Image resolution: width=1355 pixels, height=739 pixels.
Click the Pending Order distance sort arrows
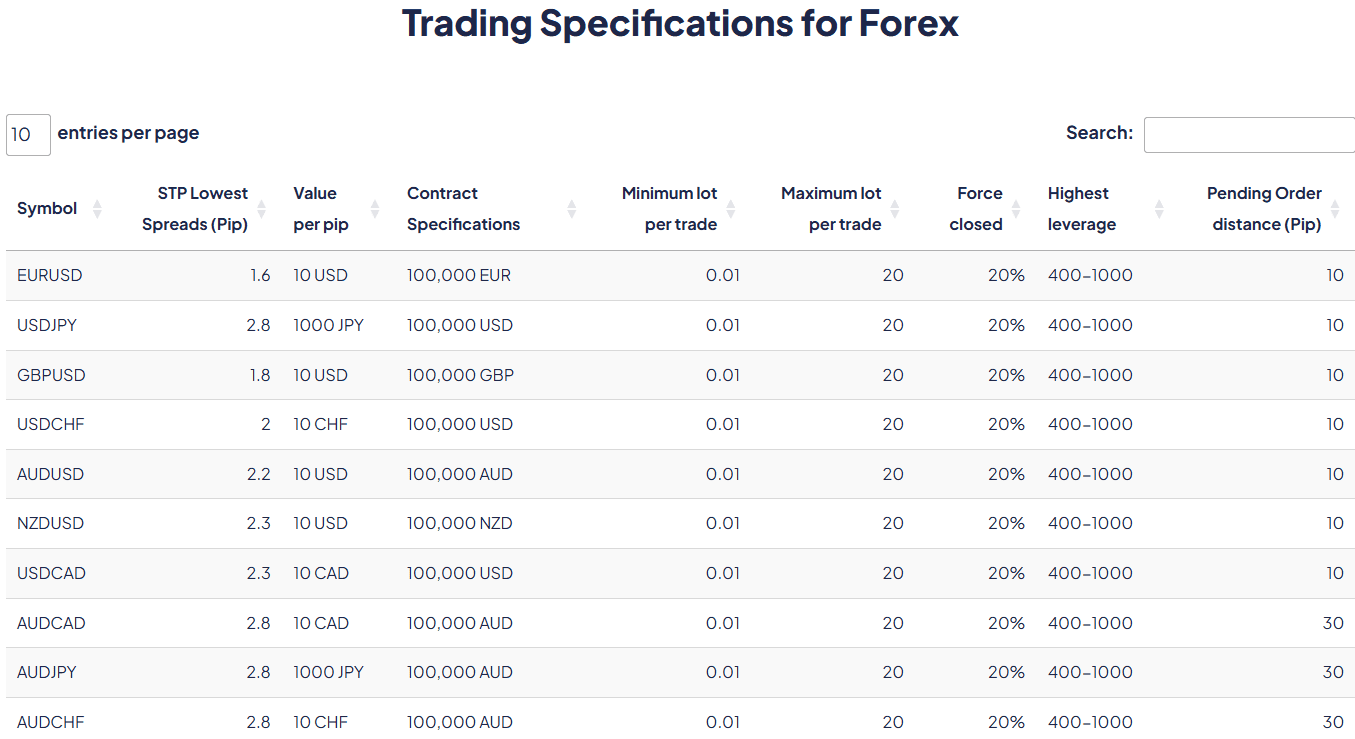pyautogui.click(x=1337, y=208)
